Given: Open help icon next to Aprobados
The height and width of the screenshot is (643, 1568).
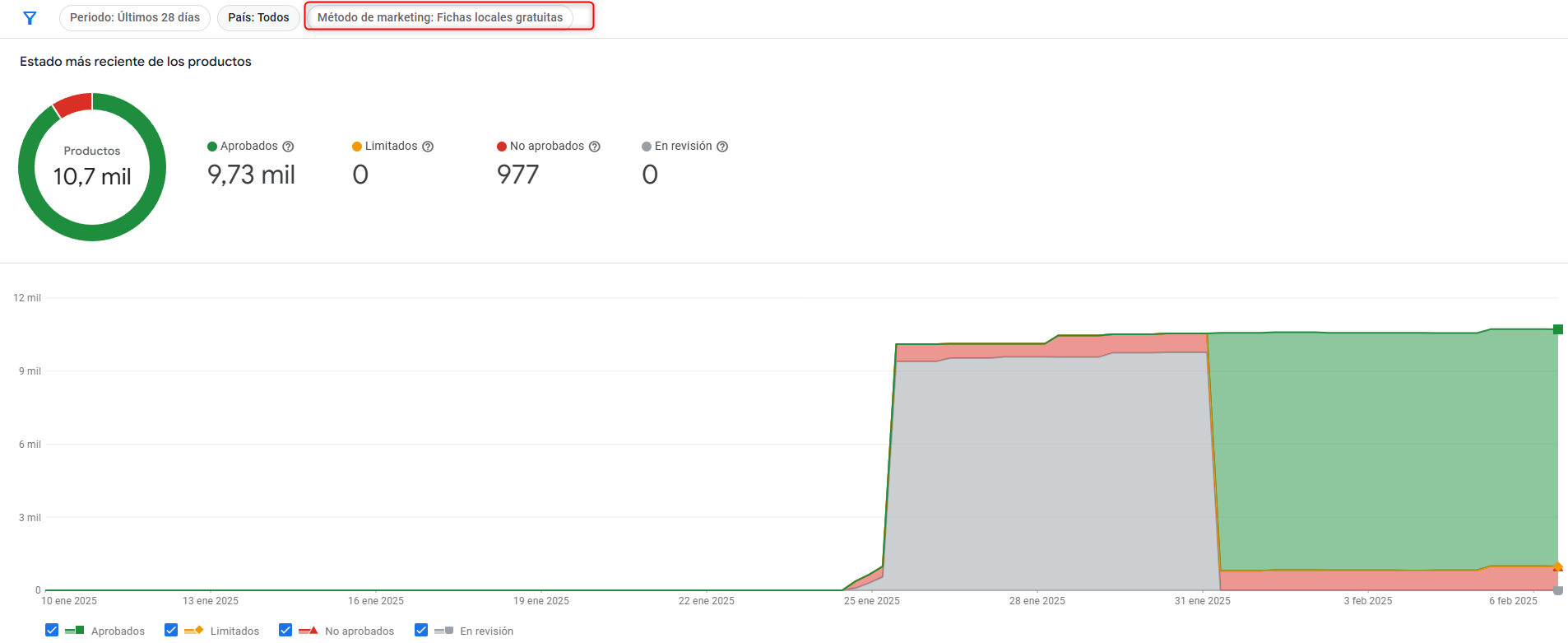Looking at the screenshot, I should (x=288, y=147).
